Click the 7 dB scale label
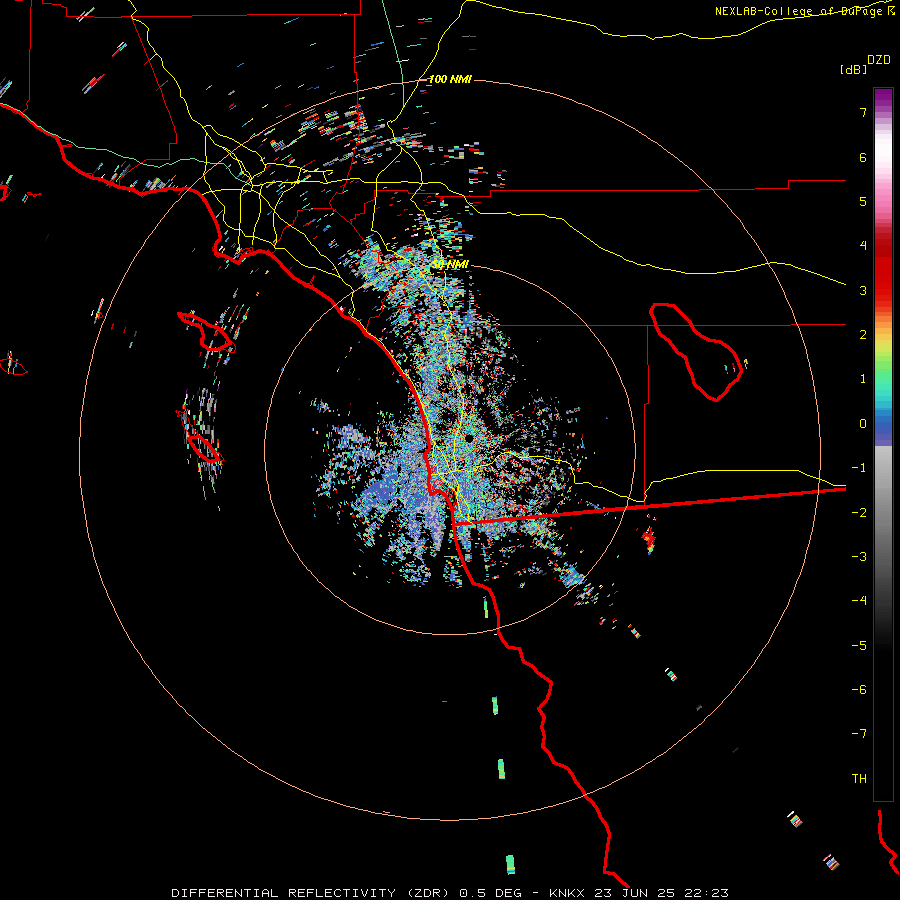This screenshot has height=900, width=900. tap(863, 112)
